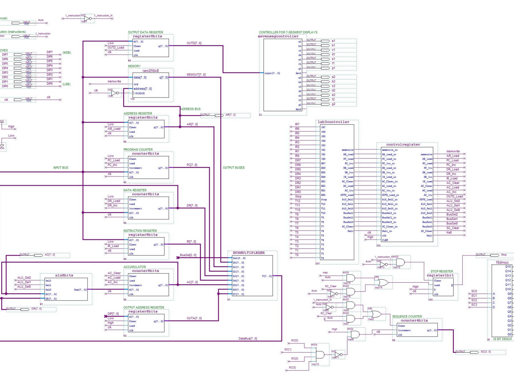Select the SEQUENCE COUNTER block

(417, 330)
